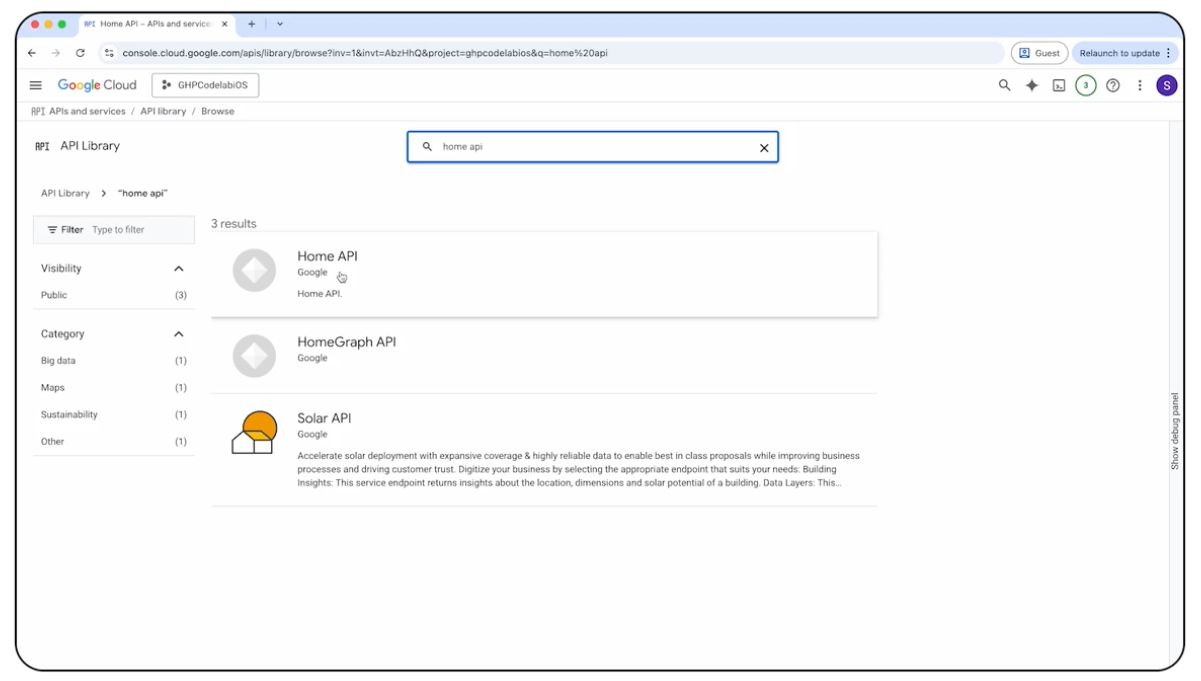Open the help question mark icon
The height and width of the screenshot is (681, 1201).
click(1113, 86)
